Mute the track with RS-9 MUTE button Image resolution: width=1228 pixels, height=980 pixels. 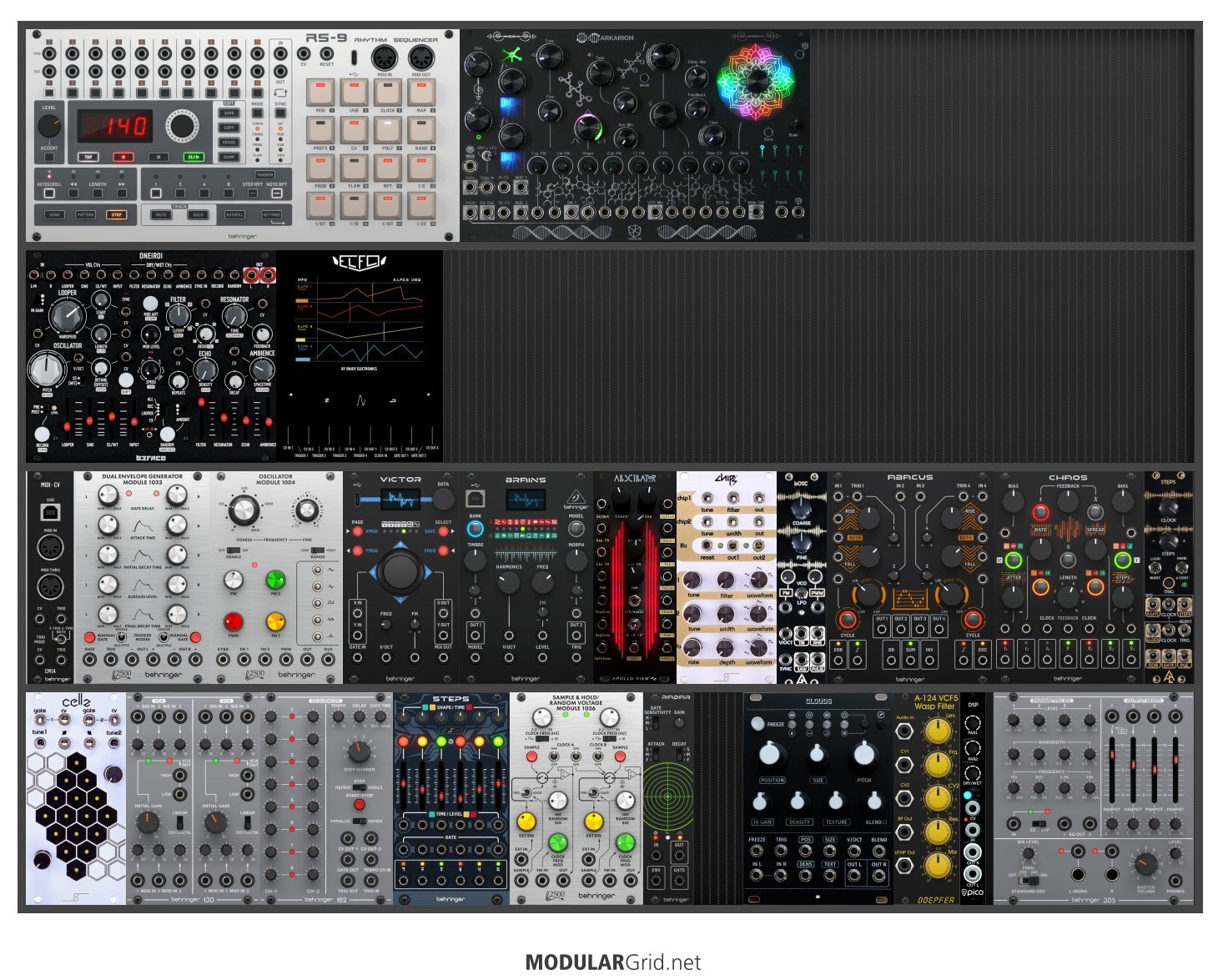(x=162, y=214)
